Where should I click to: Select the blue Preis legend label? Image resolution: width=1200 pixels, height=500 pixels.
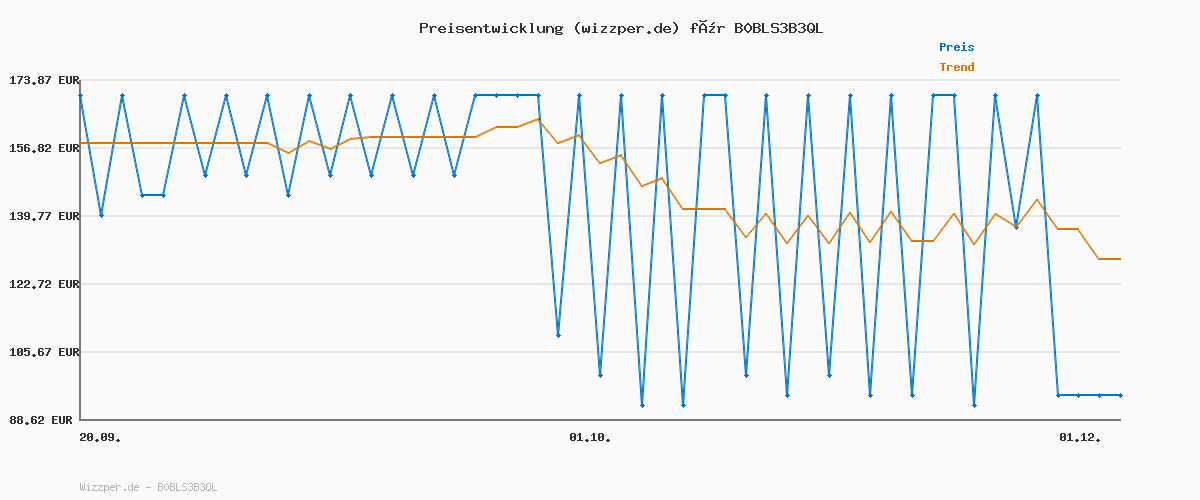tap(956, 47)
